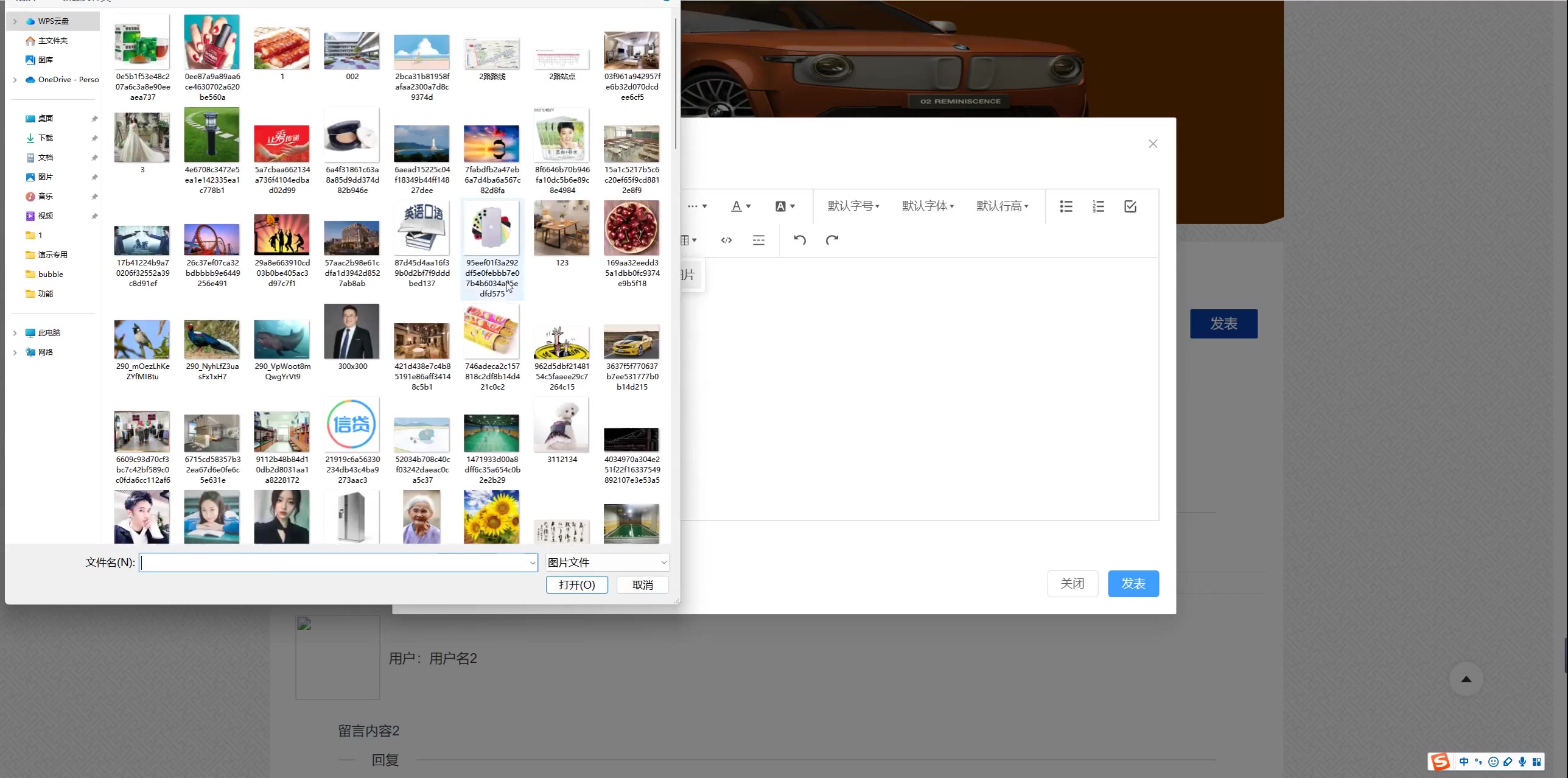The height and width of the screenshot is (778, 1568).
Task: Expand the 此电脑 tree node
Action: 15,333
